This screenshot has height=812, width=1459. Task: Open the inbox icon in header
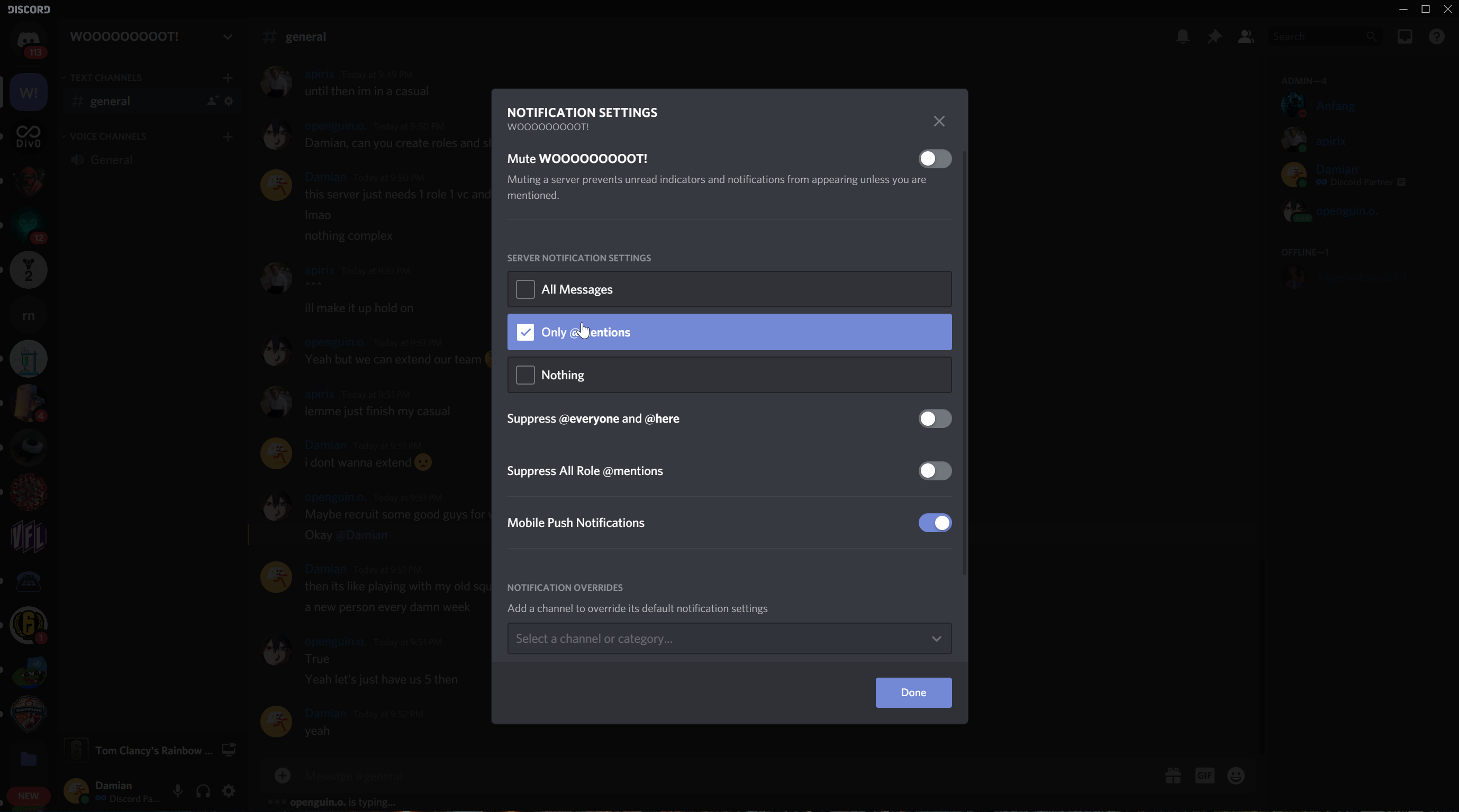click(1404, 37)
